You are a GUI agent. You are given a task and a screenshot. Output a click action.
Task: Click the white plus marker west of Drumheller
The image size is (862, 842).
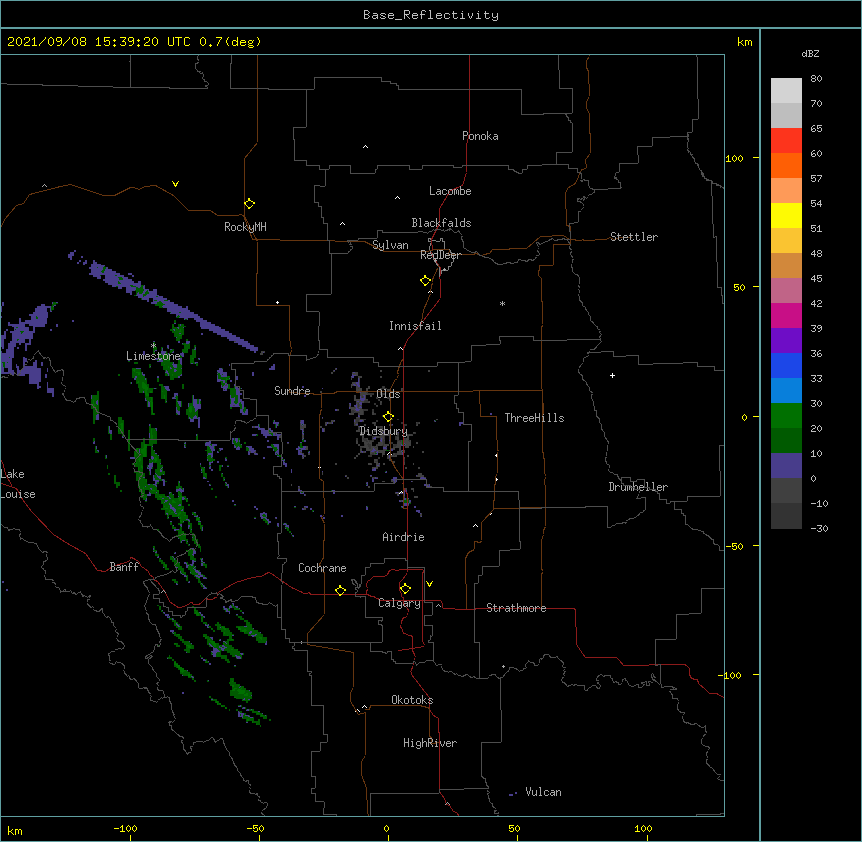coord(612,375)
